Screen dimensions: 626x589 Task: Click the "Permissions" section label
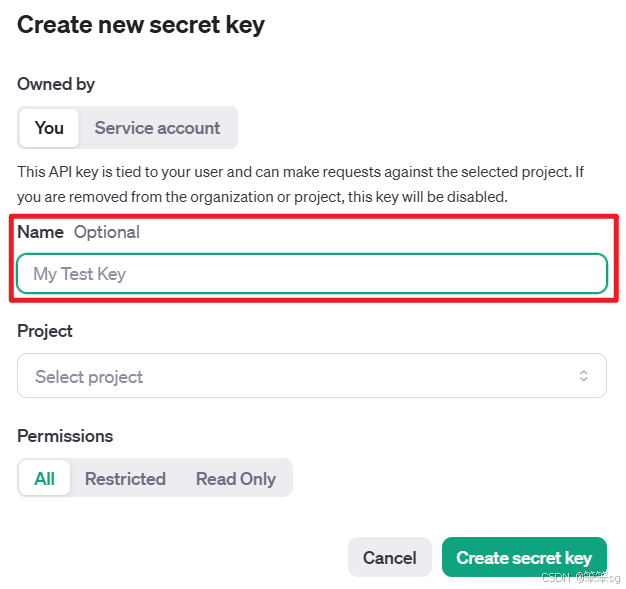coord(65,436)
